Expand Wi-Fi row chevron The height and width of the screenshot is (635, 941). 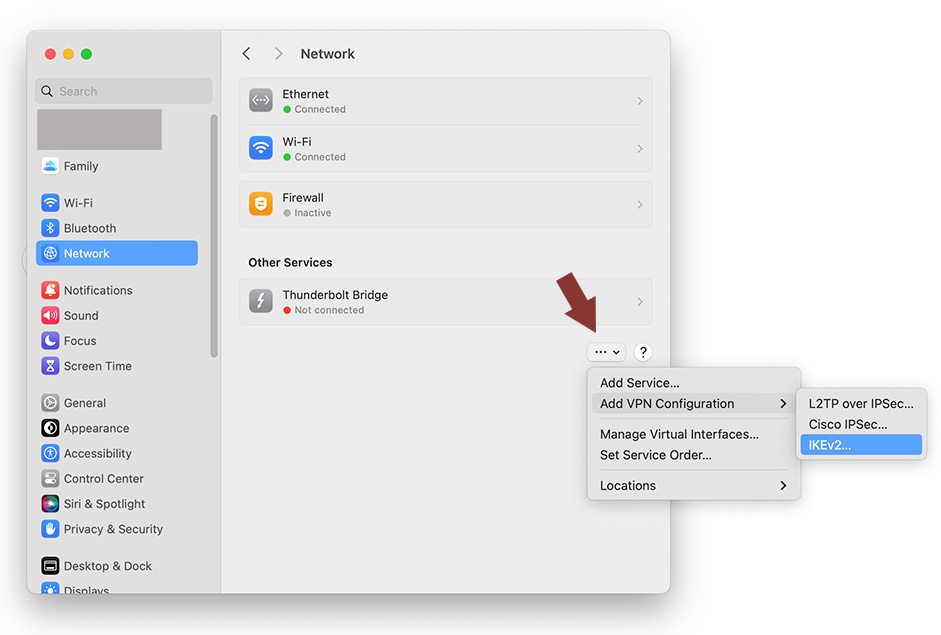pos(640,148)
